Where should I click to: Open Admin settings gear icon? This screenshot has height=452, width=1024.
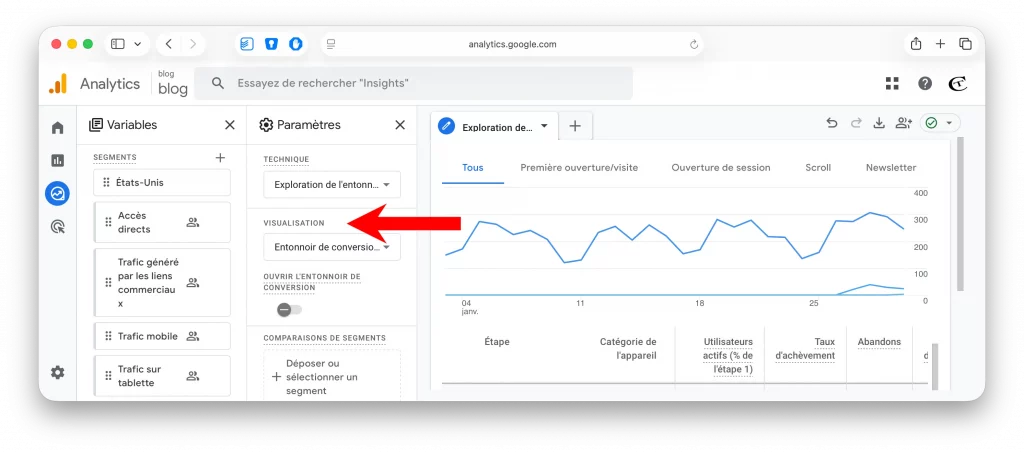[58, 372]
